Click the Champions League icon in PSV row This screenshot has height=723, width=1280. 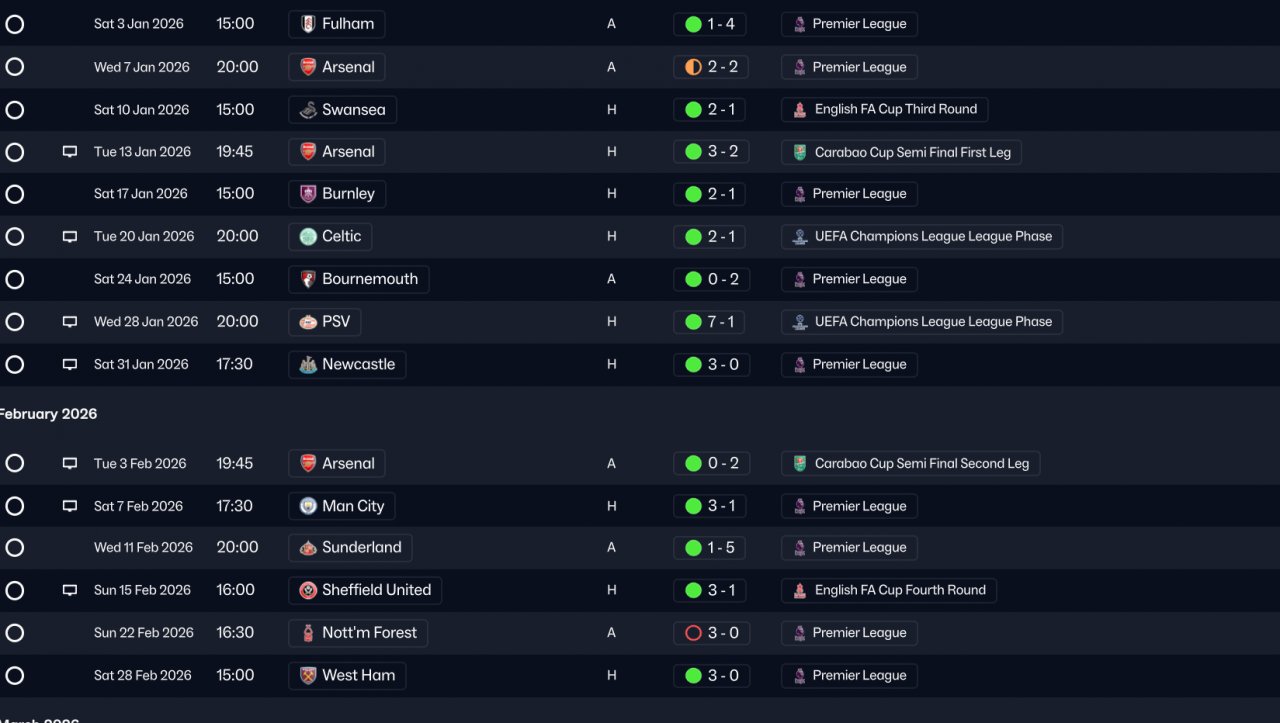[800, 322]
